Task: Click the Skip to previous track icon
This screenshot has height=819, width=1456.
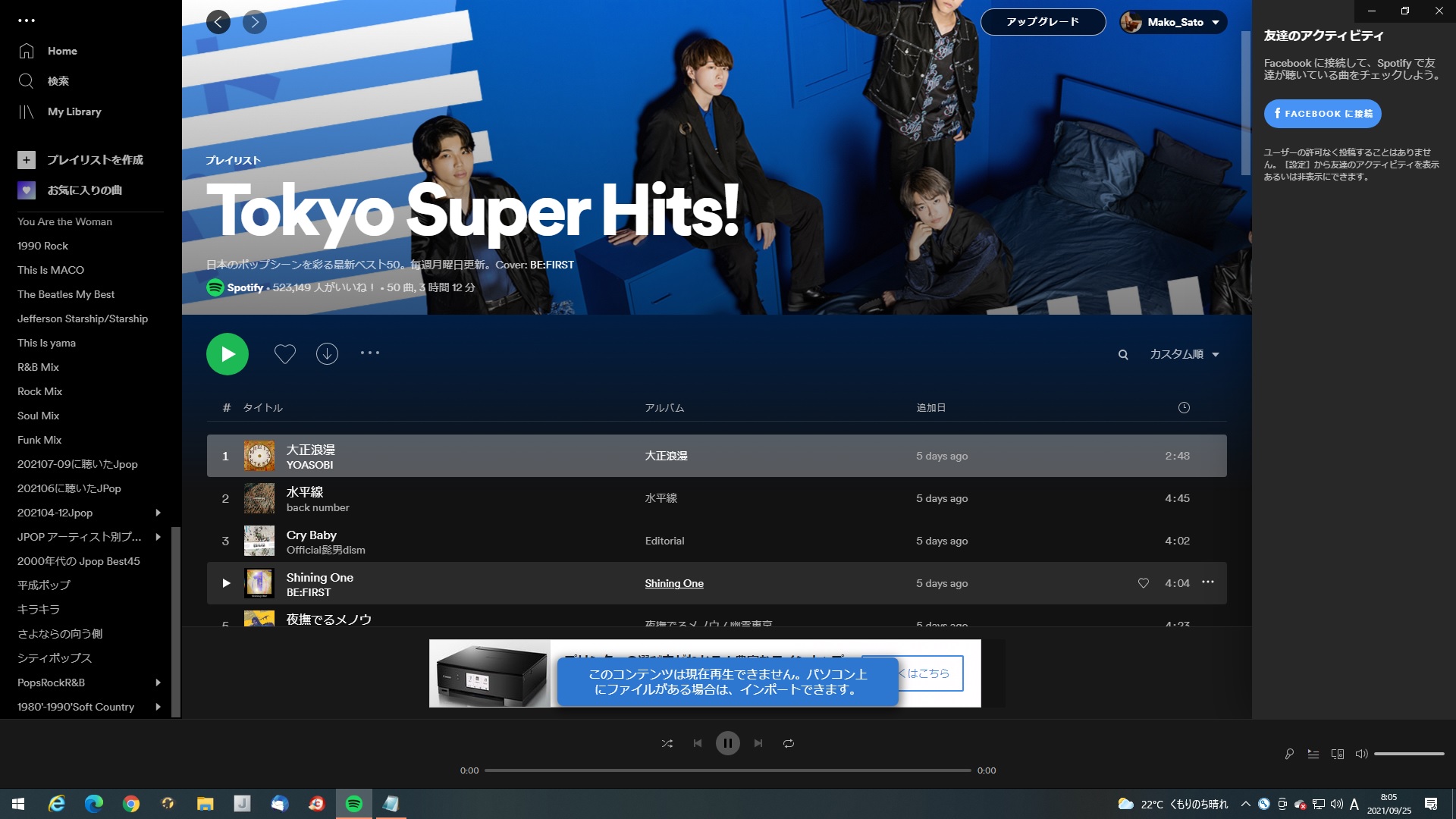Action: (x=698, y=743)
